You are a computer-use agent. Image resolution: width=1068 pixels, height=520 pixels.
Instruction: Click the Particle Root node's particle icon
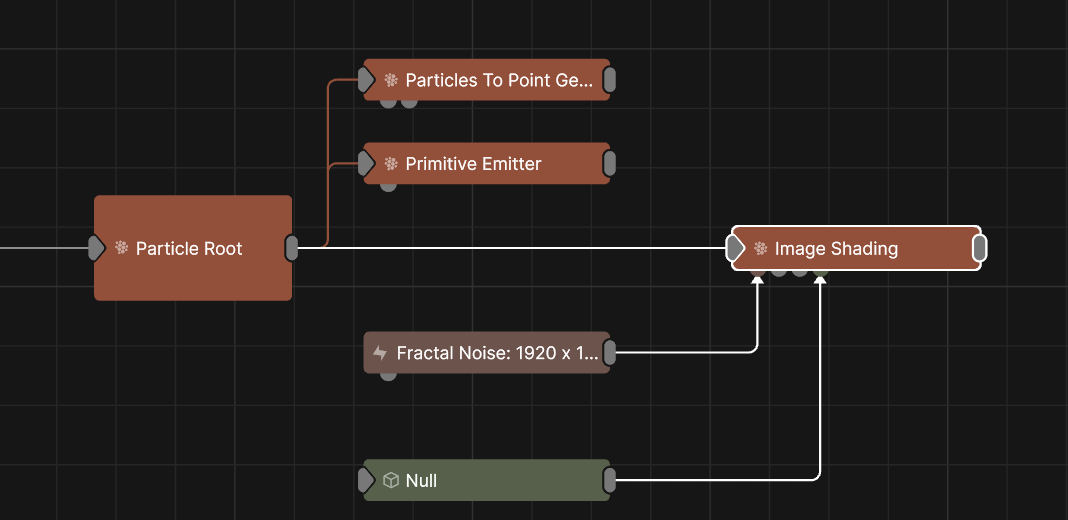point(122,248)
